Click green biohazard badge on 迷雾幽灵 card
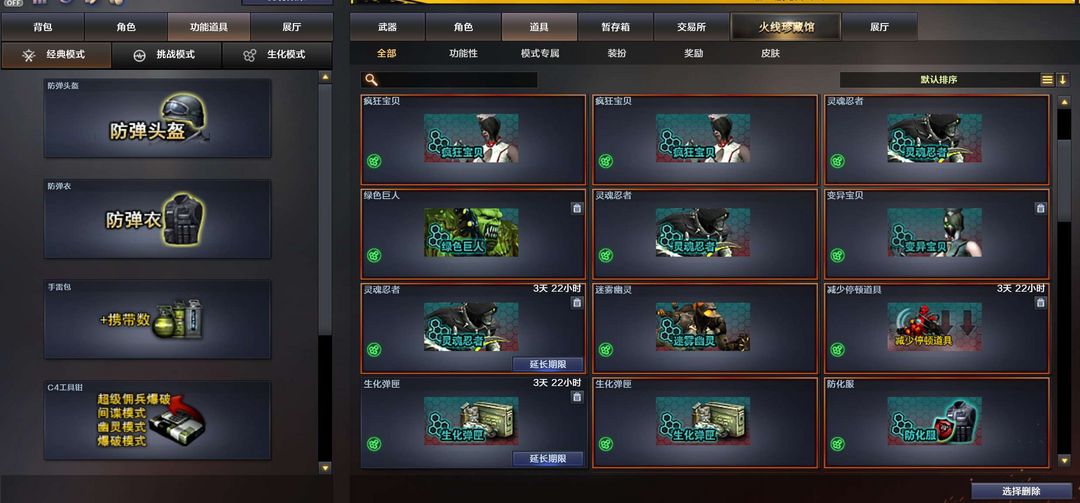This screenshot has width=1080, height=503. pos(605,349)
